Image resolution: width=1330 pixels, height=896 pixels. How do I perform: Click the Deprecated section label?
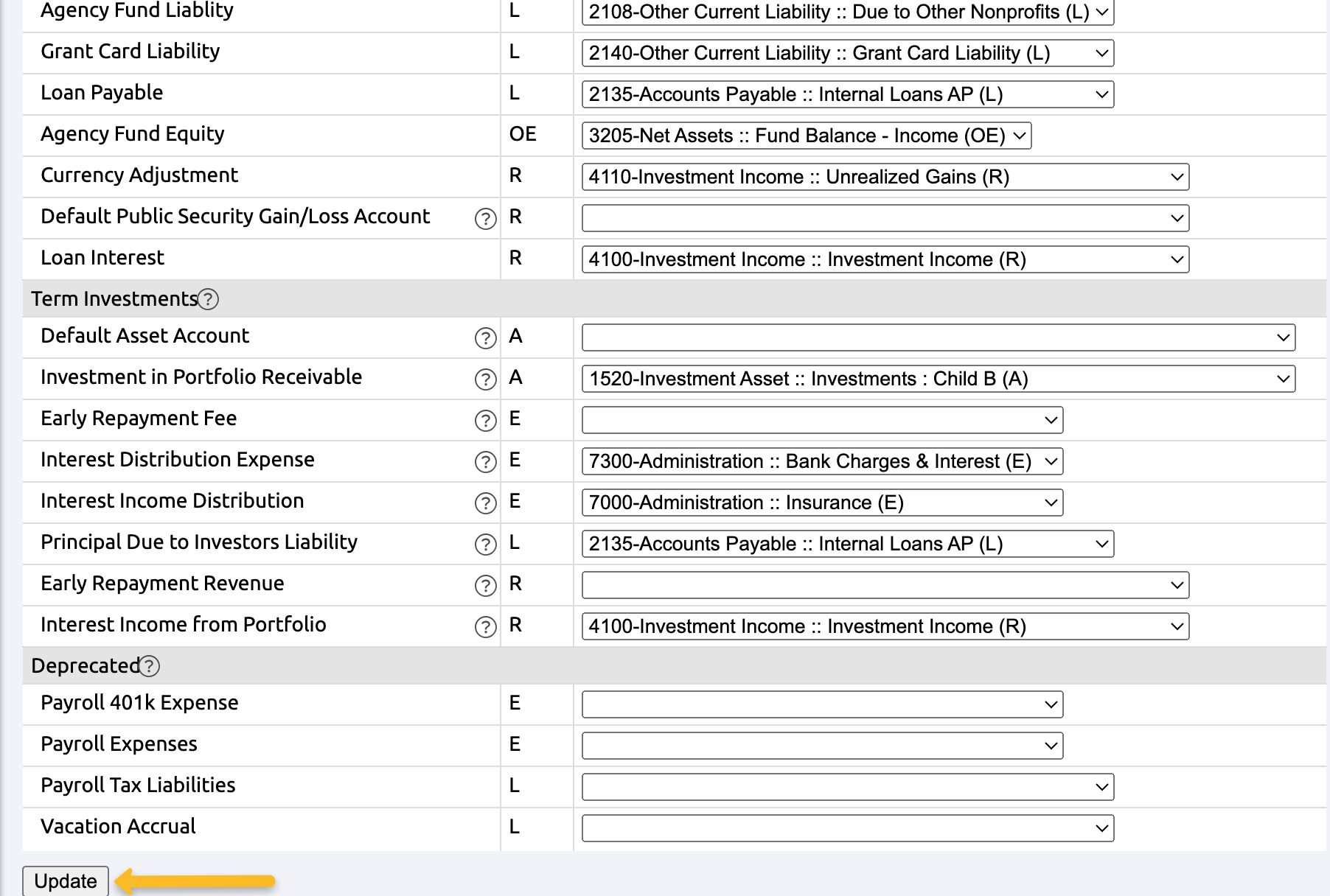(86, 666)
